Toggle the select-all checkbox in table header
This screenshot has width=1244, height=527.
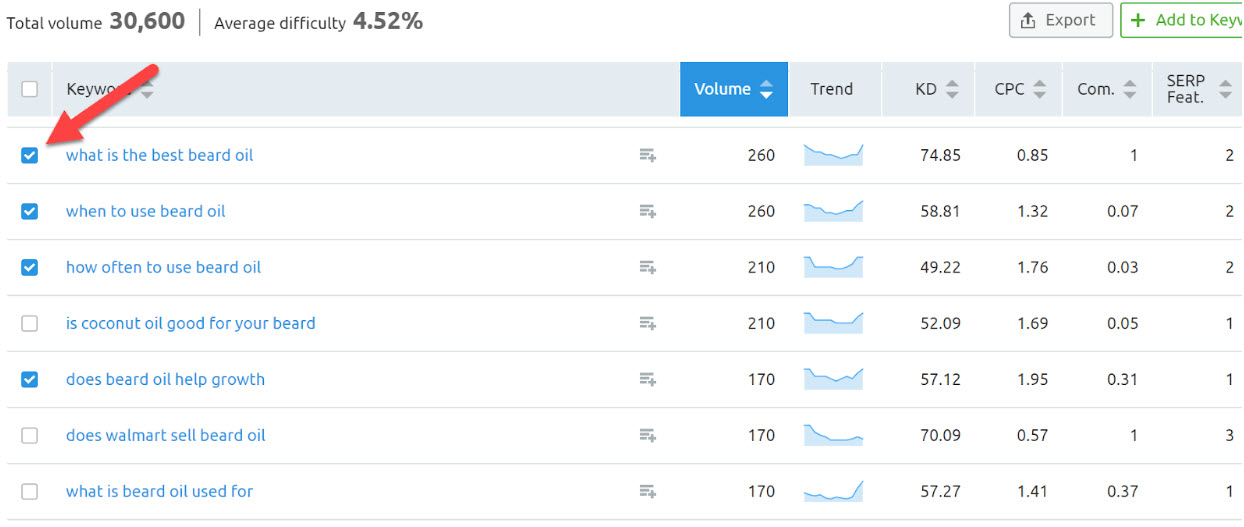[x=30, y=89]
